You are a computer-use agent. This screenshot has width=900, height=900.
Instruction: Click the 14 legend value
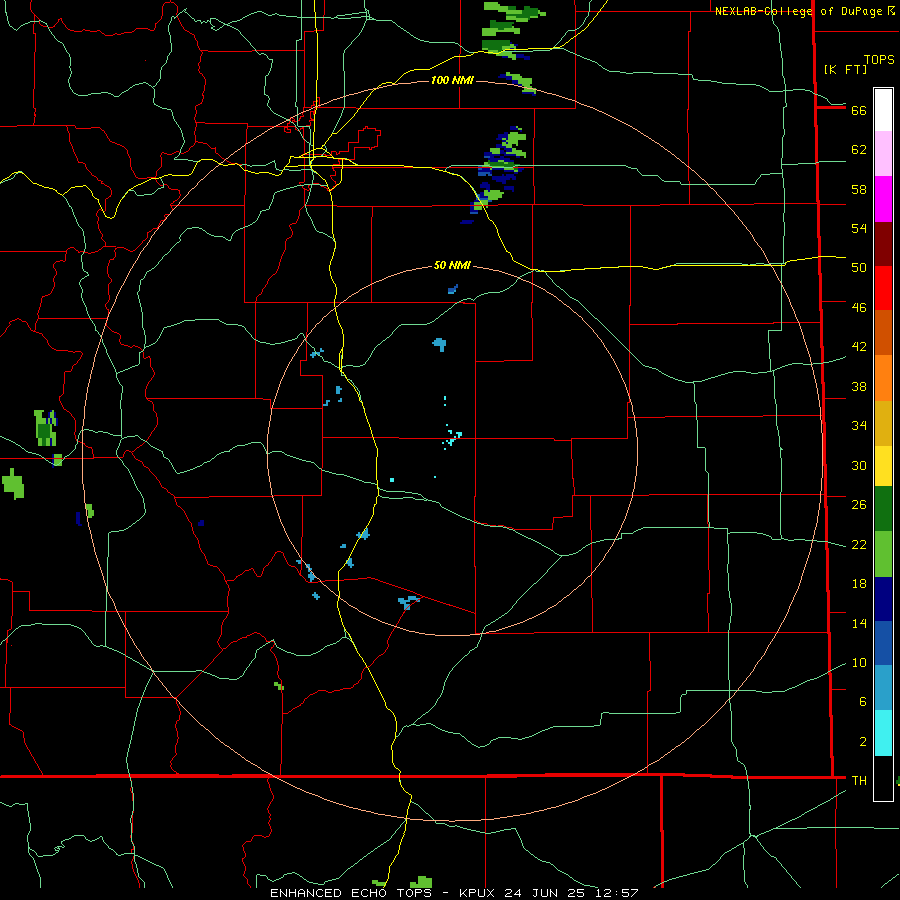point(859,623)
